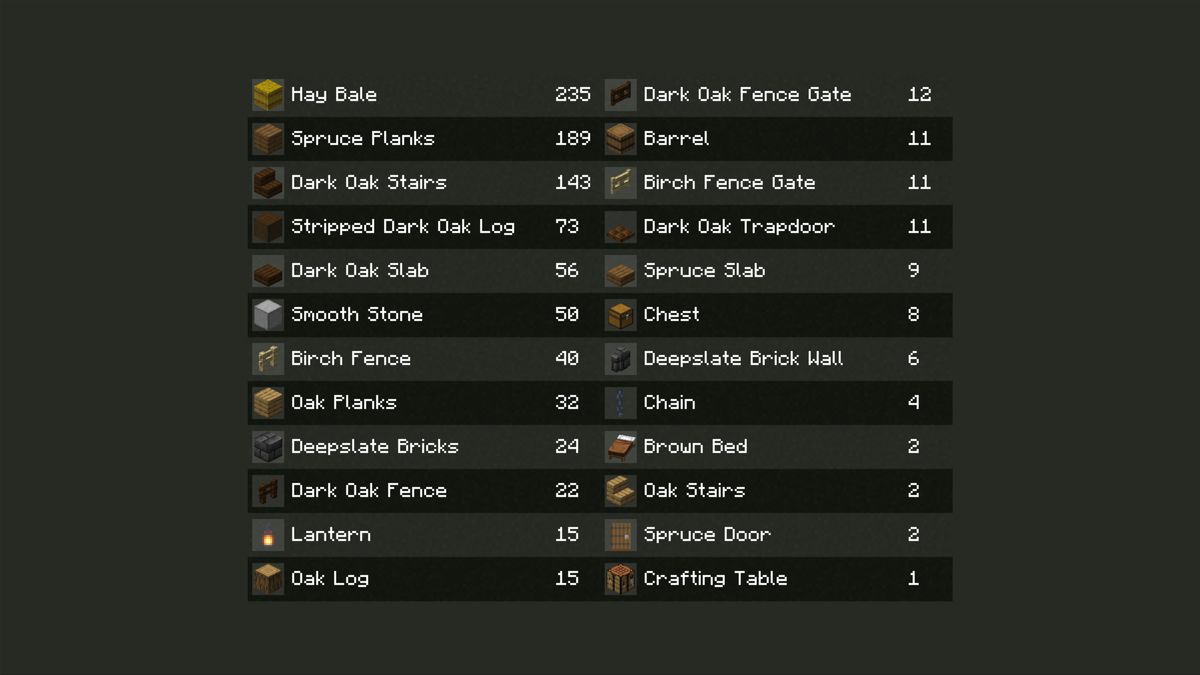
Task: Click the Chain item icon
Action: coord(621,403)
